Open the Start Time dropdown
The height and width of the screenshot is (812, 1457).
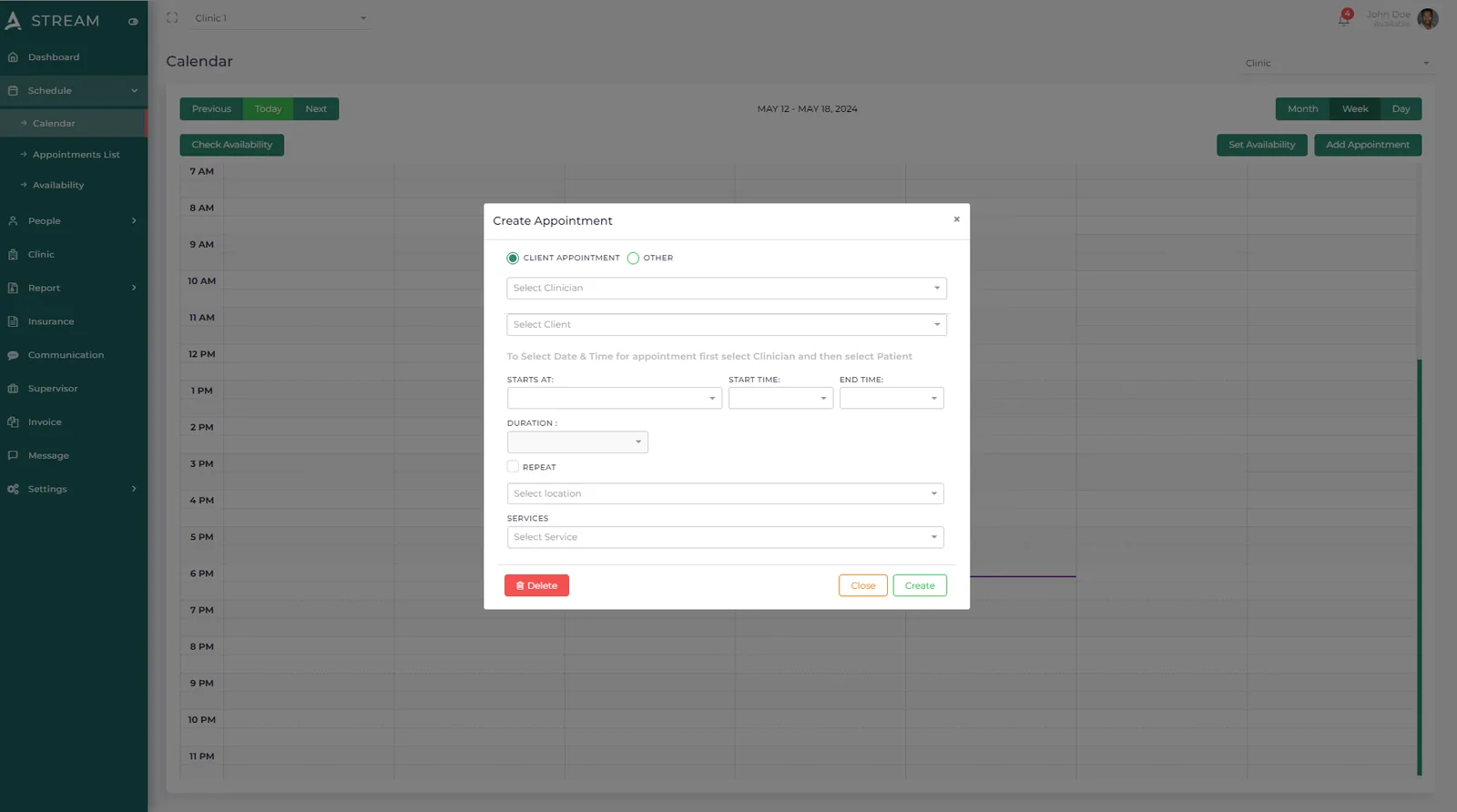pos(780,399)
